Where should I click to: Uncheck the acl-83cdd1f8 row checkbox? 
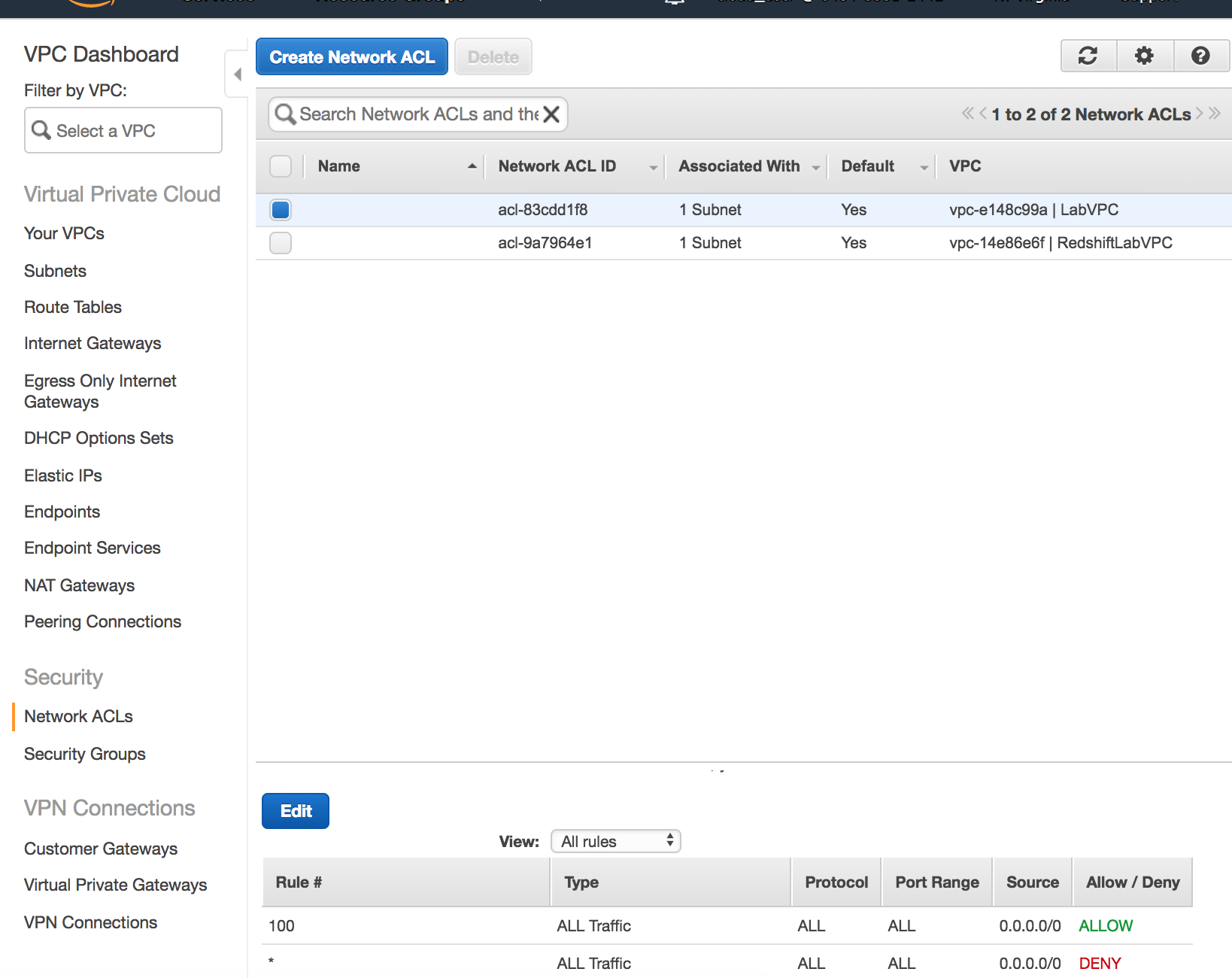[281, 210]
